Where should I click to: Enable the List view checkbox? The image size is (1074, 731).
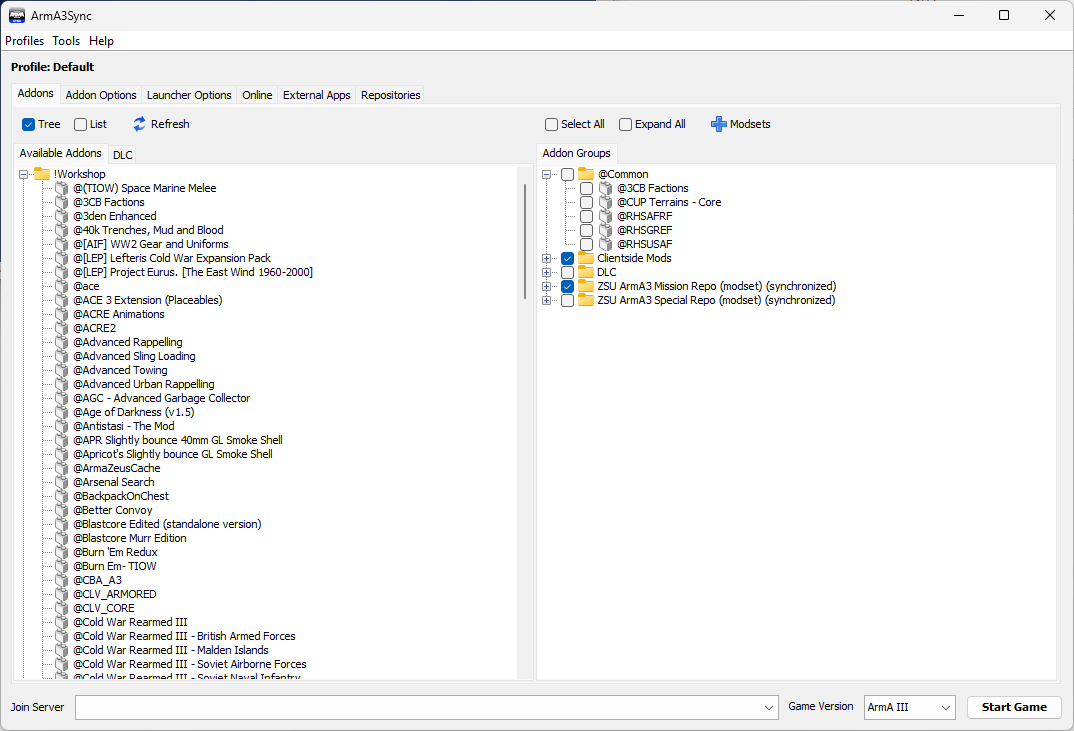81,124
